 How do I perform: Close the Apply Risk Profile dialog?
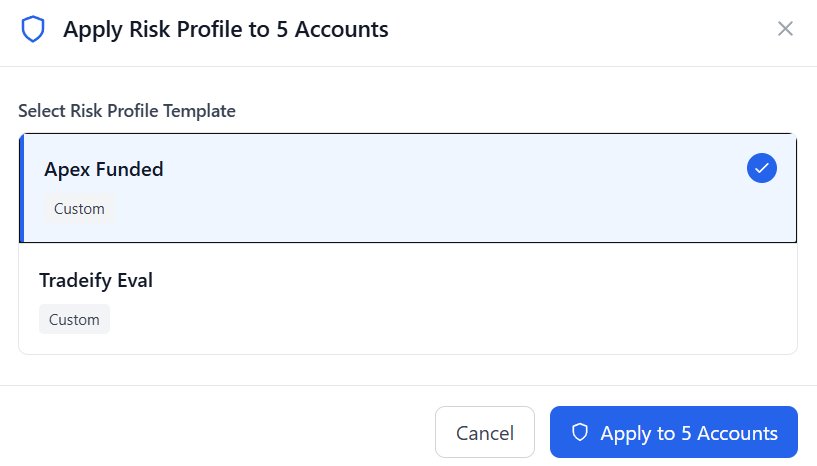coord(785,29)
